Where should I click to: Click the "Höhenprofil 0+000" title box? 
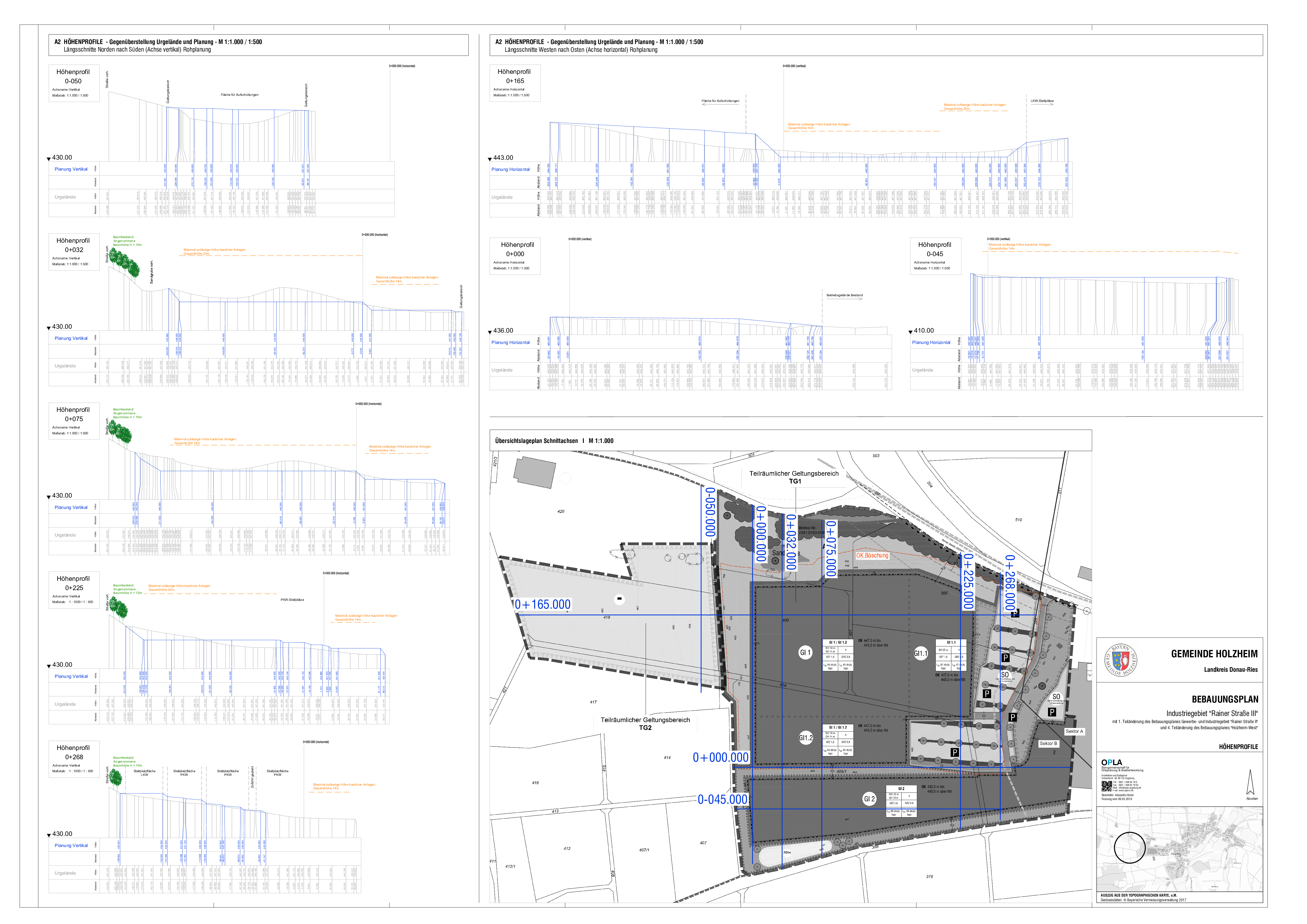click(515, 256)
